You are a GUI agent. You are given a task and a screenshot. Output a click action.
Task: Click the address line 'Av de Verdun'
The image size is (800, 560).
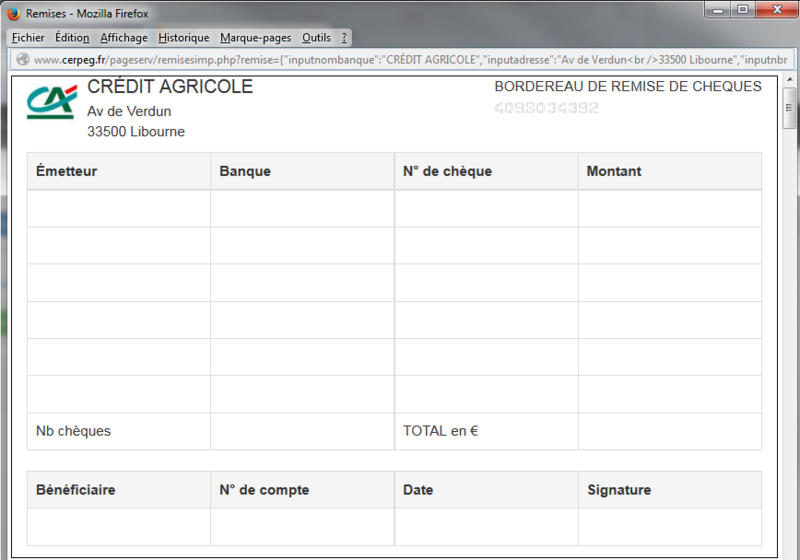(x=129, y=111)
